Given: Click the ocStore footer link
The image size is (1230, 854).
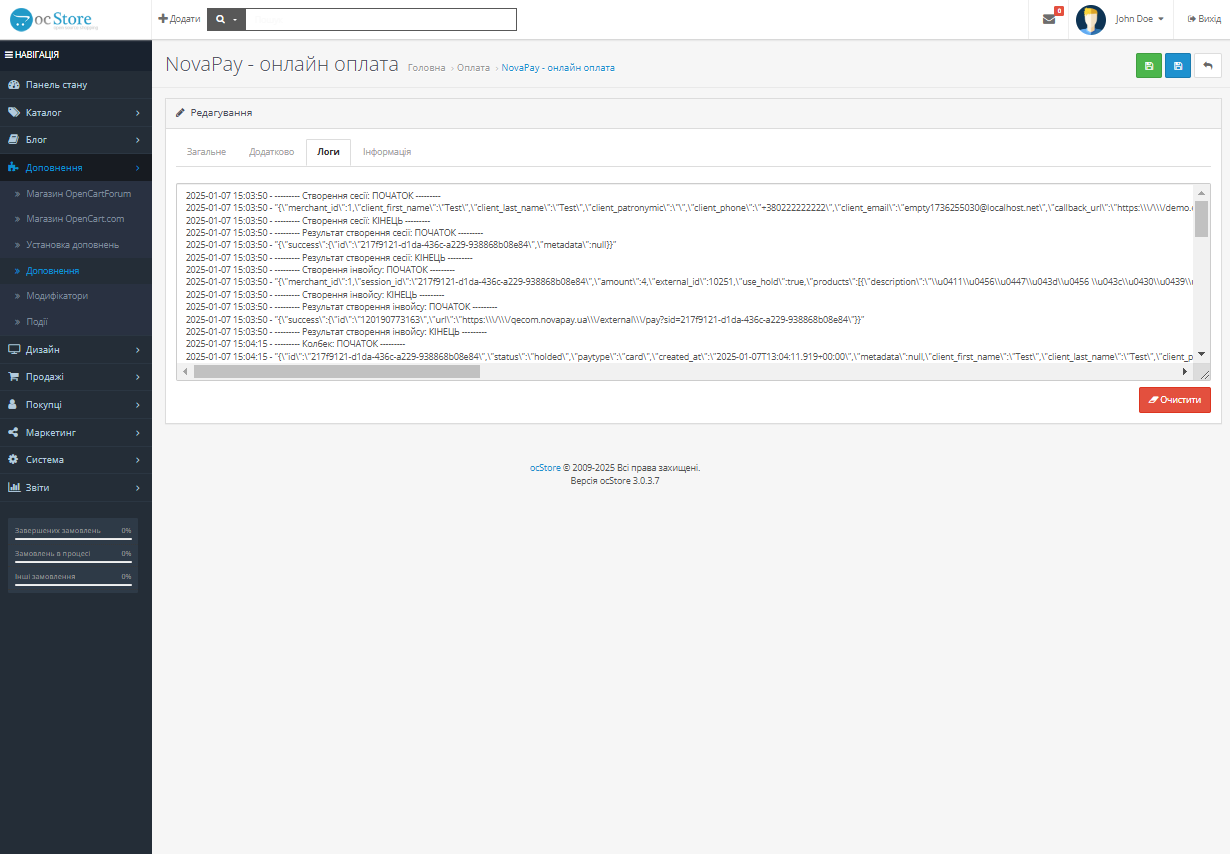Looking at the screenshot, I should pyautogui.click(x=545, y=467).
